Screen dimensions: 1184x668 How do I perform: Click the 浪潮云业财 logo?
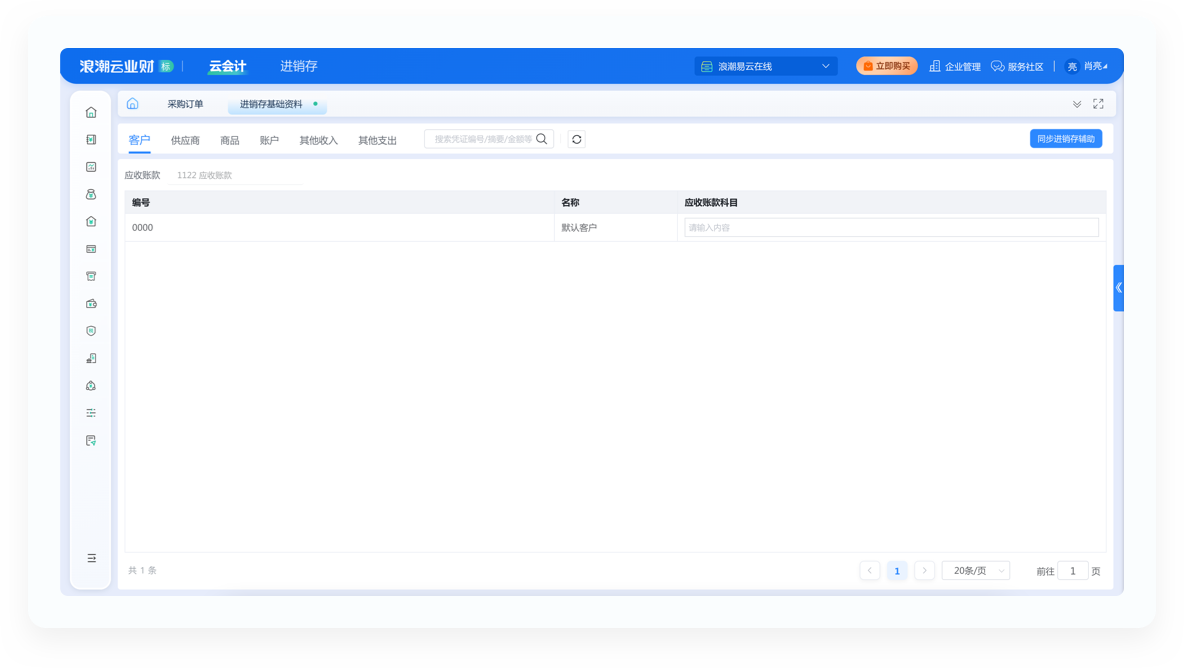[117, 66]
